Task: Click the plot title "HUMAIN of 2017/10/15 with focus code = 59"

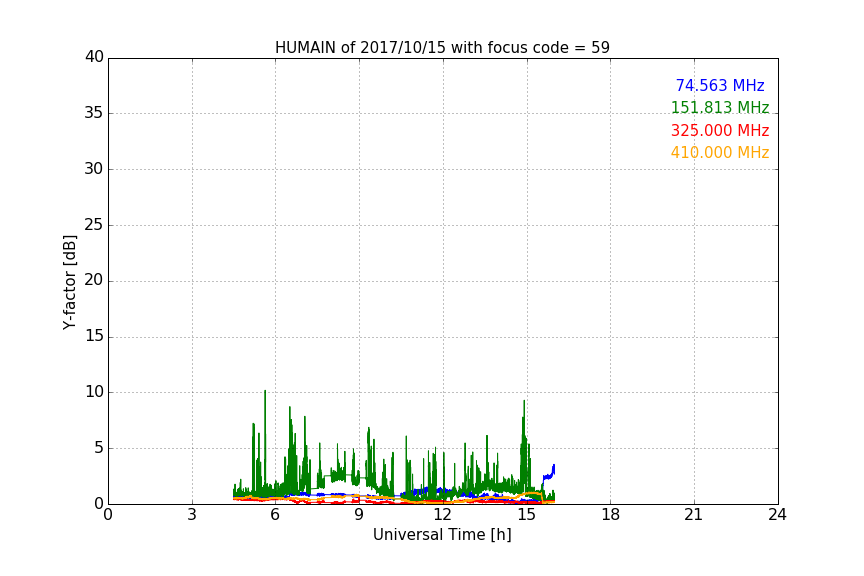Action: [442, 47]
